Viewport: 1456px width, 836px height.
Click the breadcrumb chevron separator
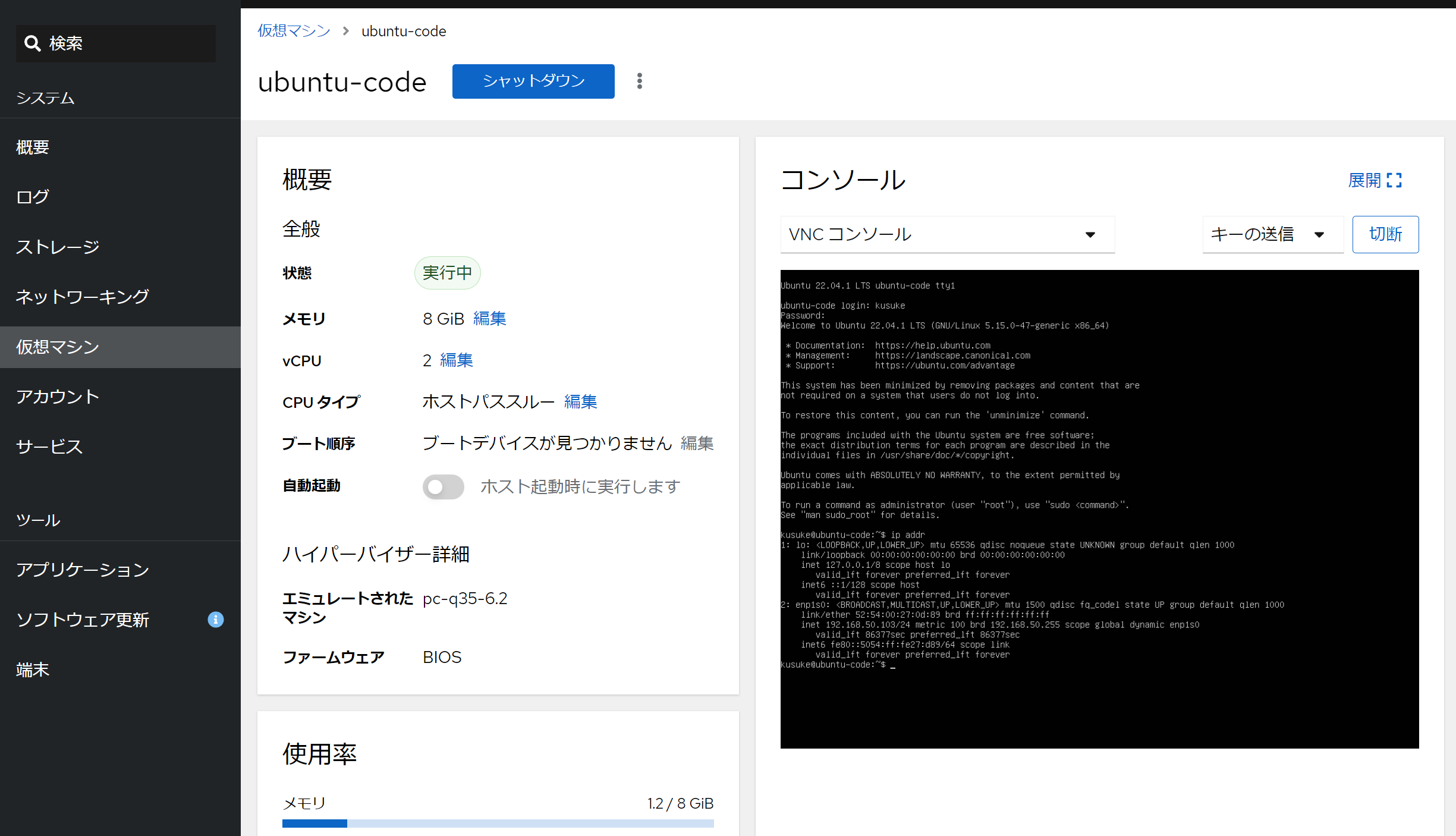pos(346,31)
